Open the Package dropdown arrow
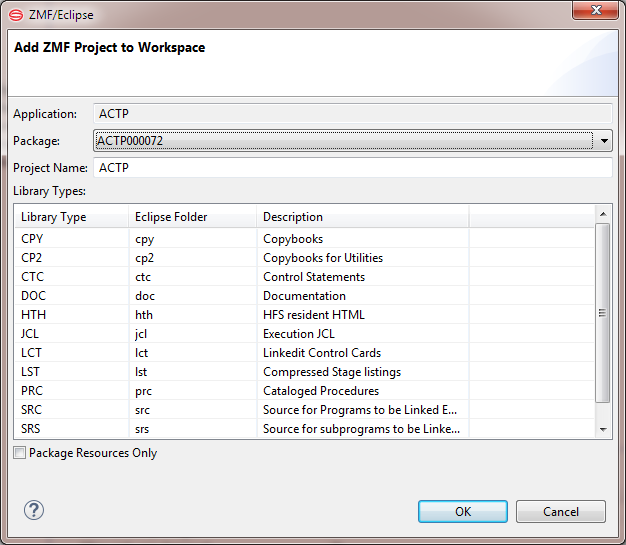Screen dimensions: 626x545 pyautogui.click(x=604, y=141)
